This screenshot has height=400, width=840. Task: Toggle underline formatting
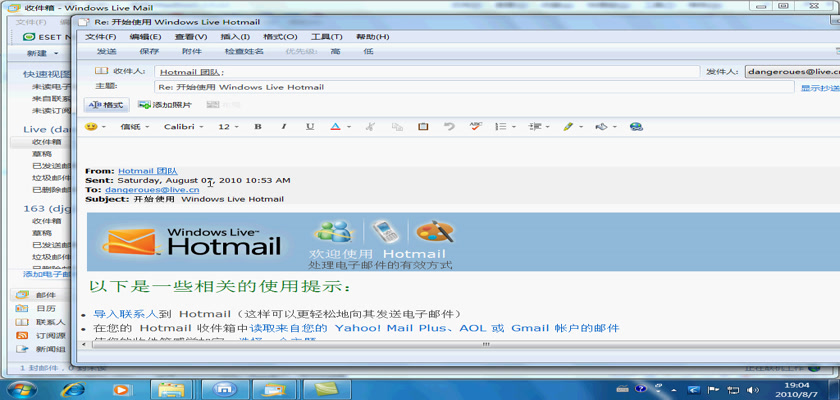(x=310, y=127)
